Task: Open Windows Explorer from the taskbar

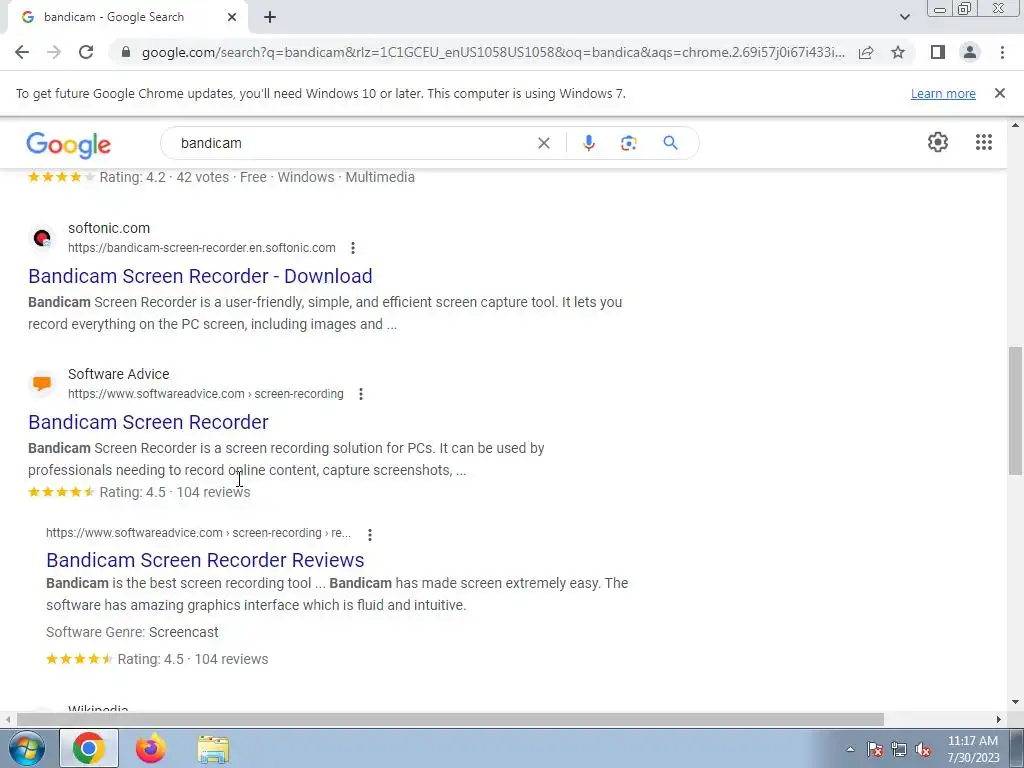Action: [214, 749]
